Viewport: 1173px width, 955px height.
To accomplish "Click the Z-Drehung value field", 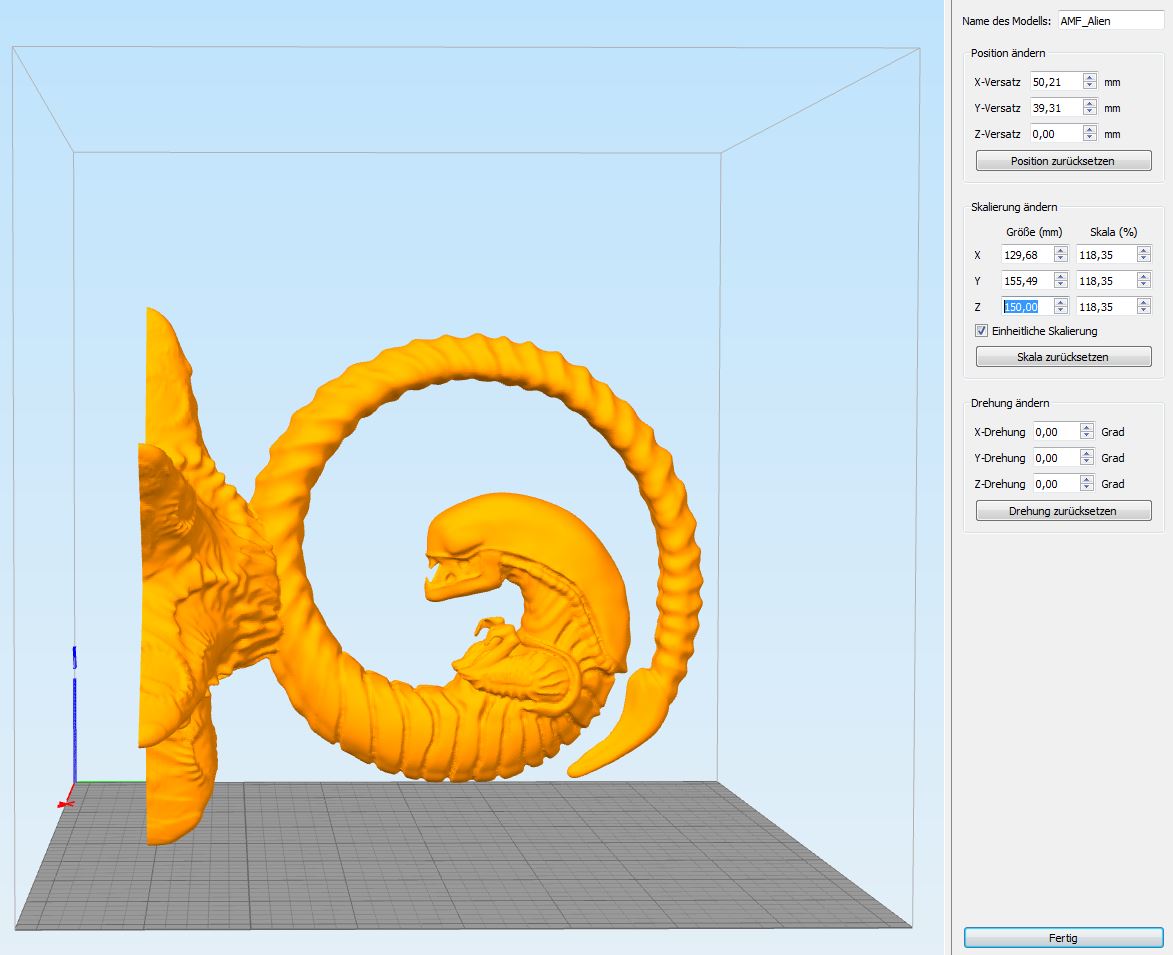I will (1056, 484).
